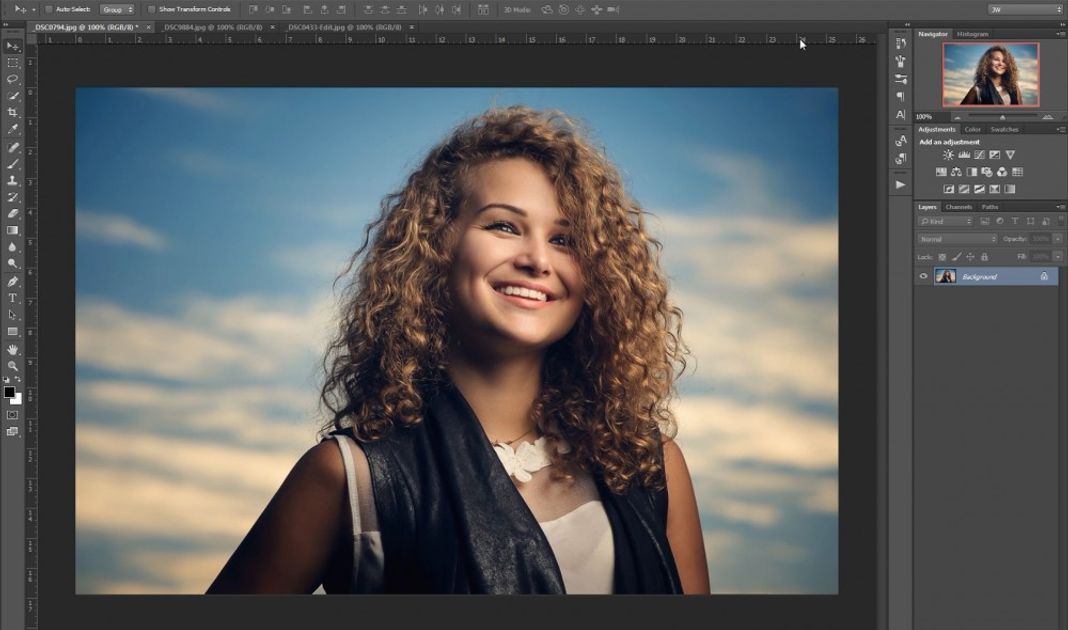Open the workspace switcher dropdown
Viewport: 1068px width, 630px height.
tap(1023, 9)
